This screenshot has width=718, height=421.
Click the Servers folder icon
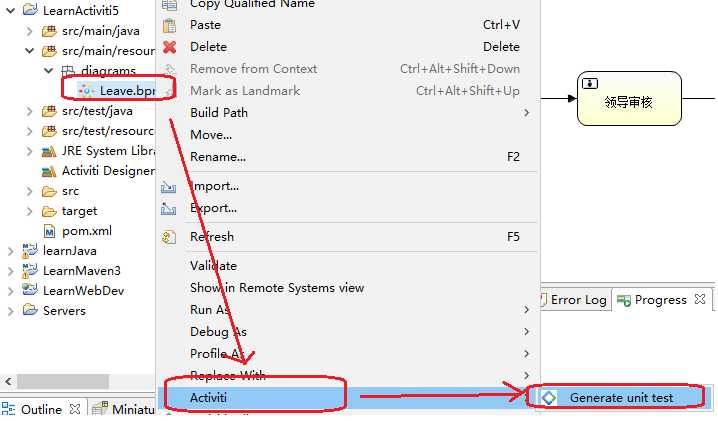click(x=30, y=311)
